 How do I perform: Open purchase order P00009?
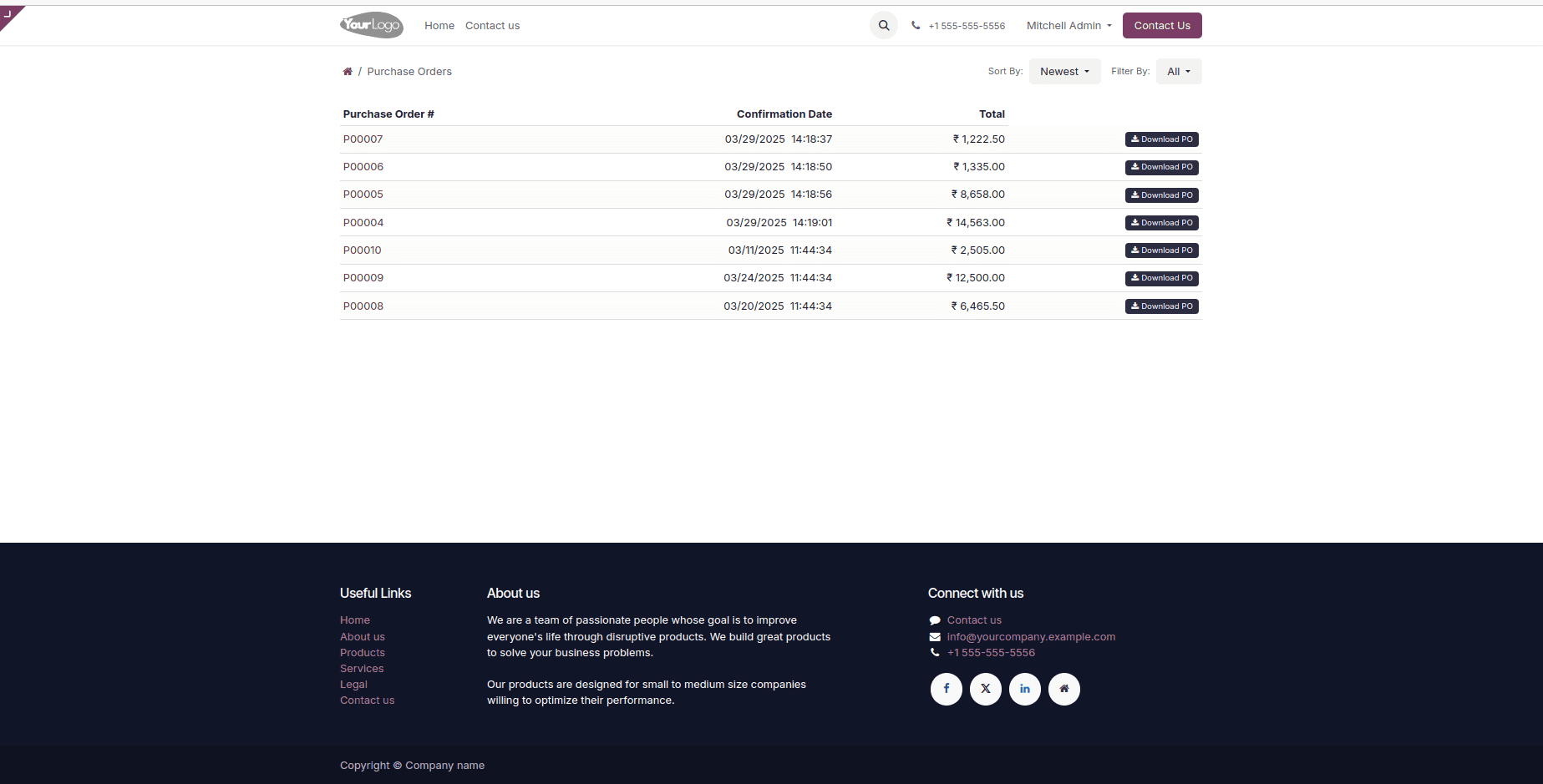coord(363,278)
